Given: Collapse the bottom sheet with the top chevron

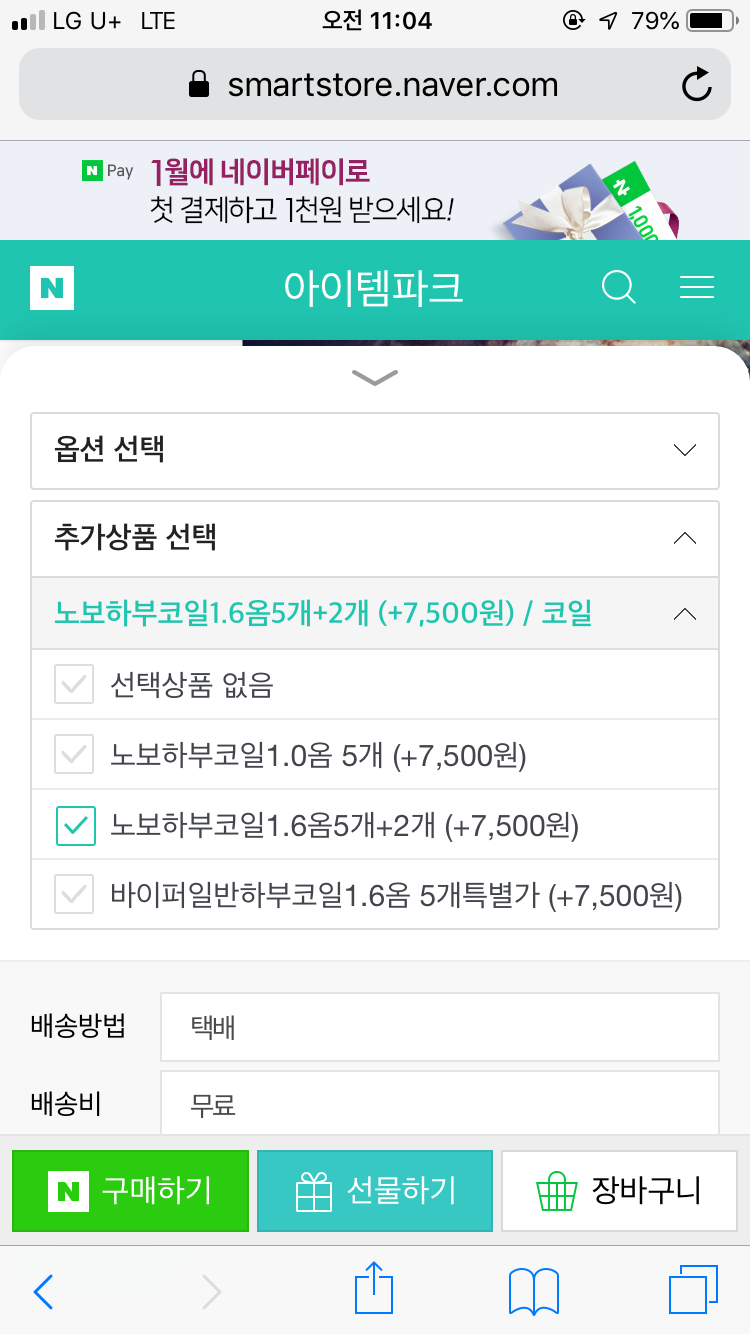Looking at the screenshot, I should pyautogui.click(x=375, y=377).
